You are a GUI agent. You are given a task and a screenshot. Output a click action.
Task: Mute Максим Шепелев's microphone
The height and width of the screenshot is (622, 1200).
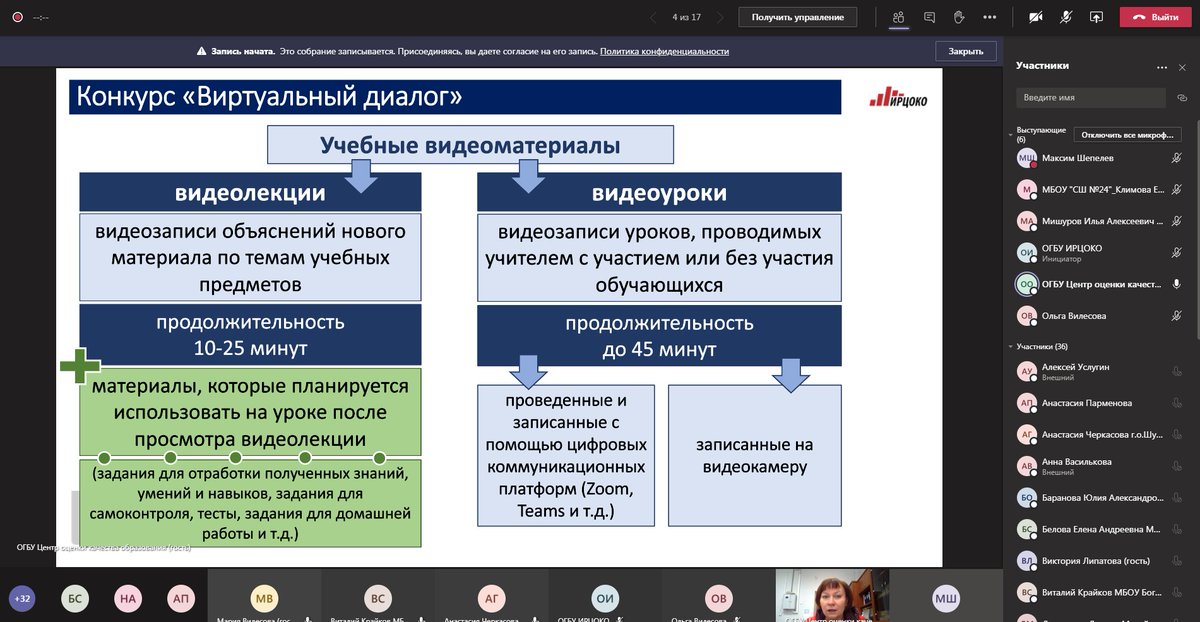pyautogui.click(x=1177, y=158)
